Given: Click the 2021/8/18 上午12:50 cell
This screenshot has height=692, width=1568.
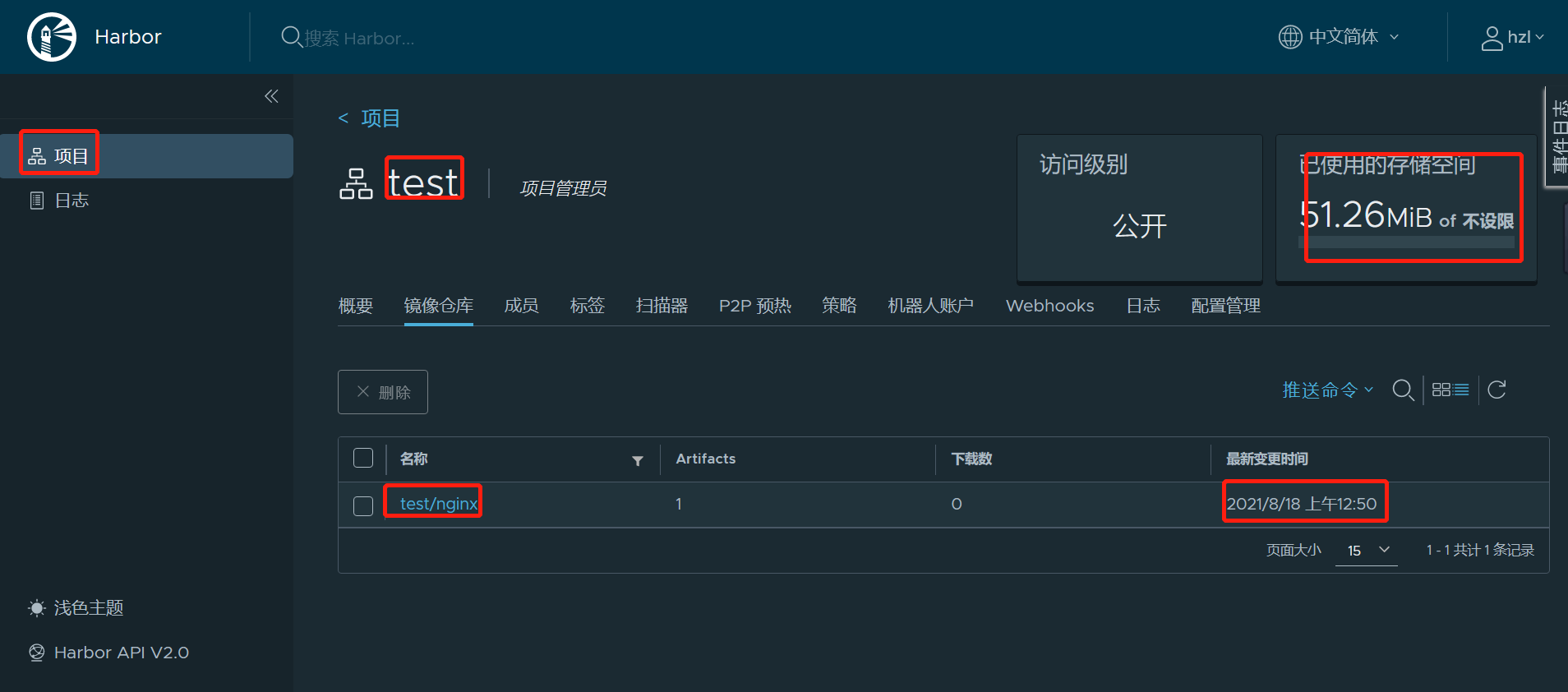Looking at the screenshot, I should pyautogui.click(x=1302, y=504).
